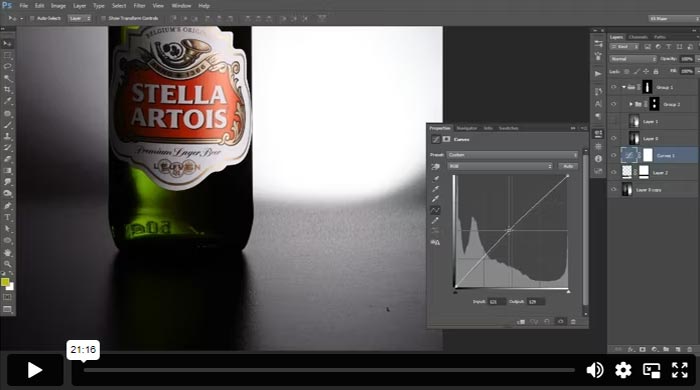The height and width of the screenshot is (390, 700).
Task: Click the curve midpoint control point
Action: click(x=508, y=230)
